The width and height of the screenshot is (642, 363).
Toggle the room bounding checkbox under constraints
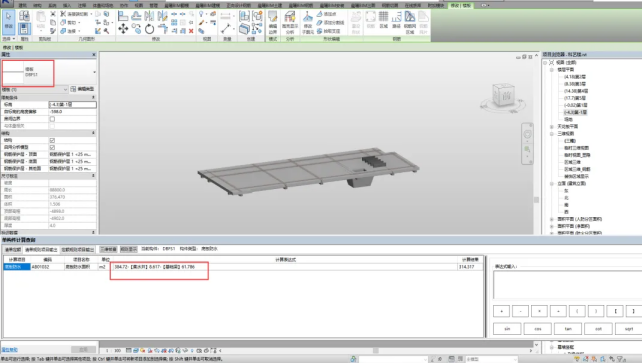(x=52, y=119)
